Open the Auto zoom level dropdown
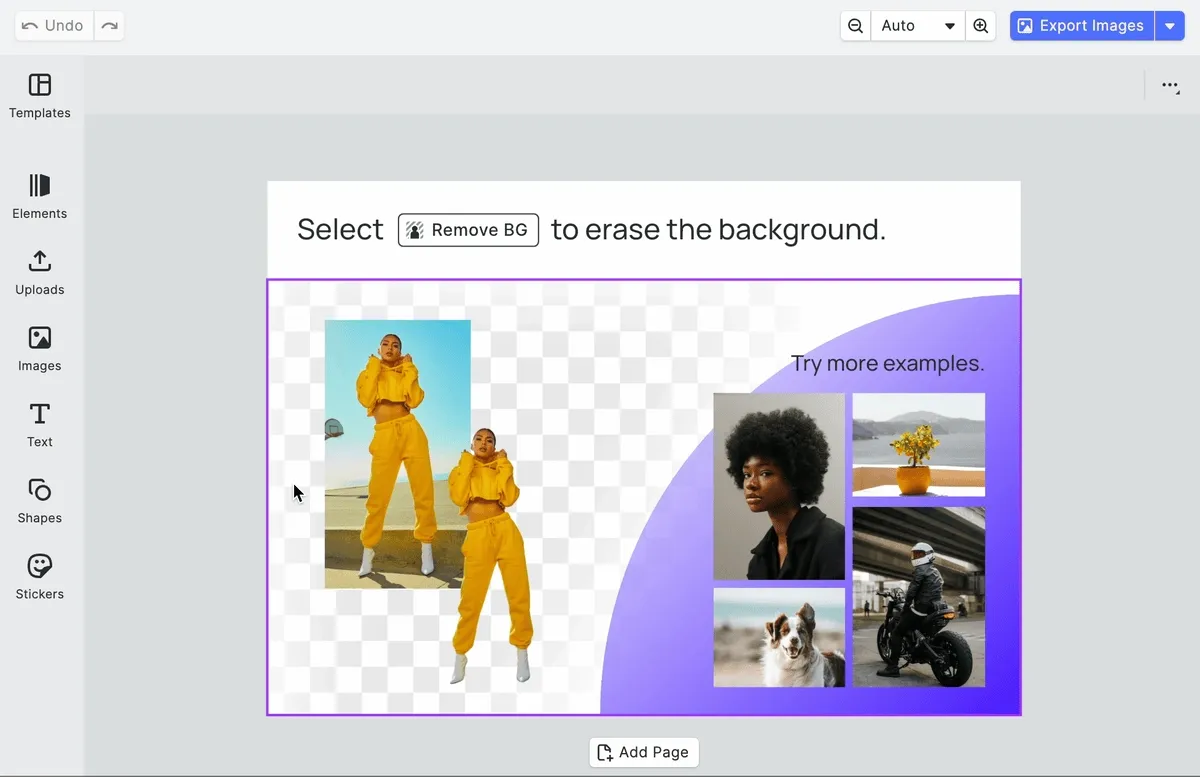Image resolution: width=1200 pixels, height=777 pixels. coord(918,26)
